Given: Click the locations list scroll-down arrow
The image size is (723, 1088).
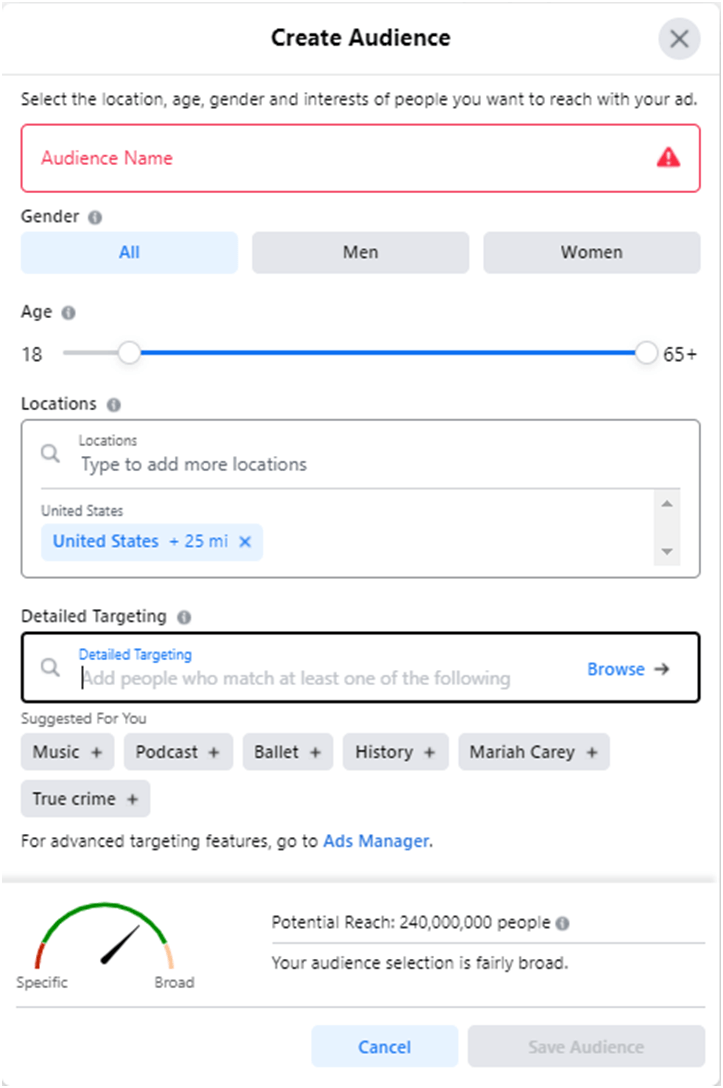Looking at the screenshot, I should point(667,552).
